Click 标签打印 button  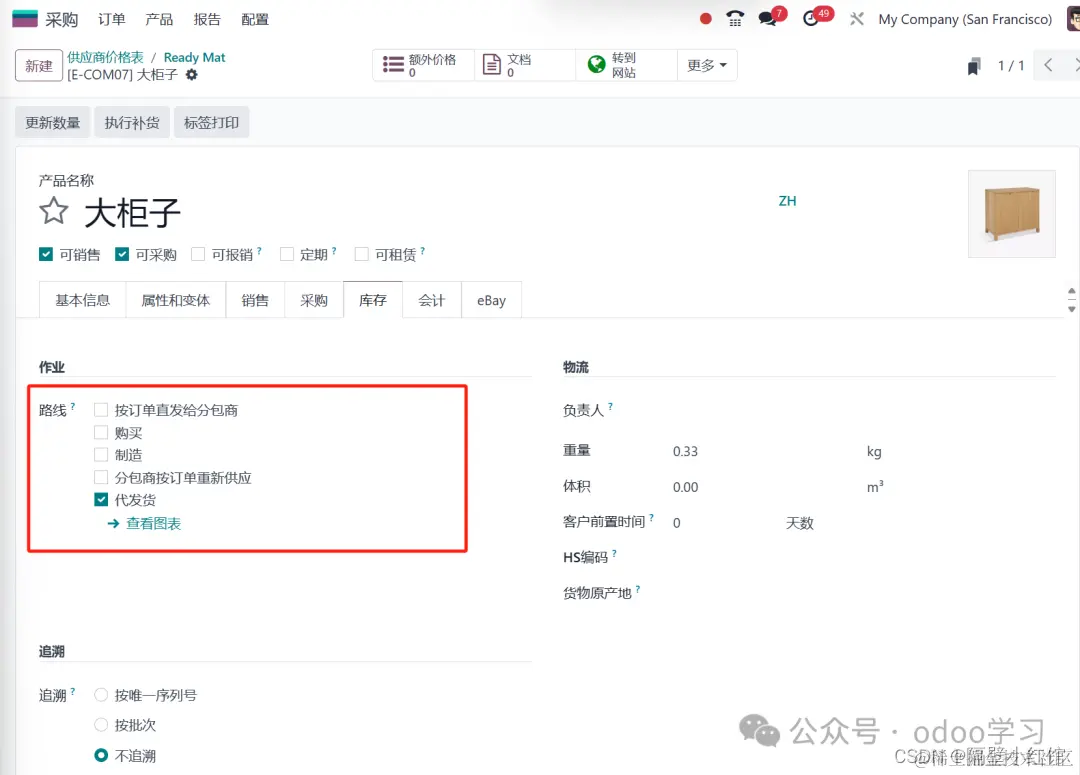coord(211,123)
